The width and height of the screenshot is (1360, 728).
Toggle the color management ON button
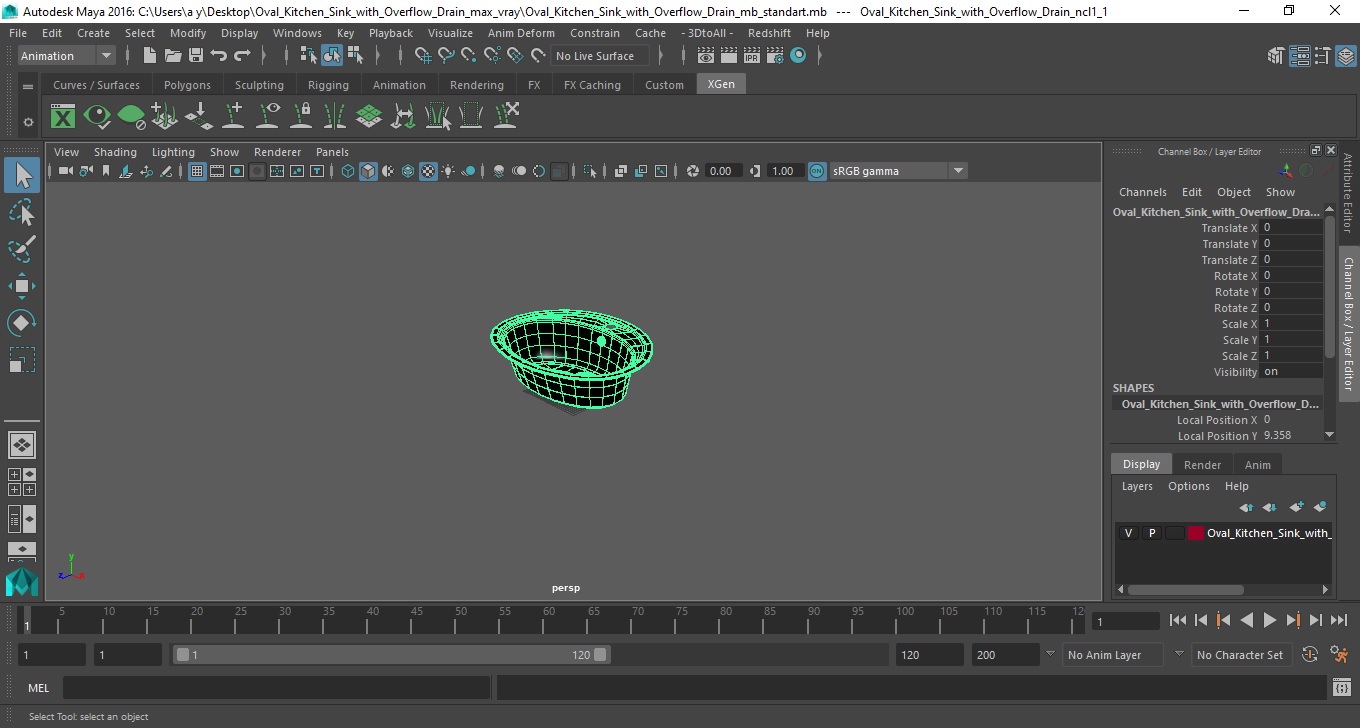click(817, 171)
